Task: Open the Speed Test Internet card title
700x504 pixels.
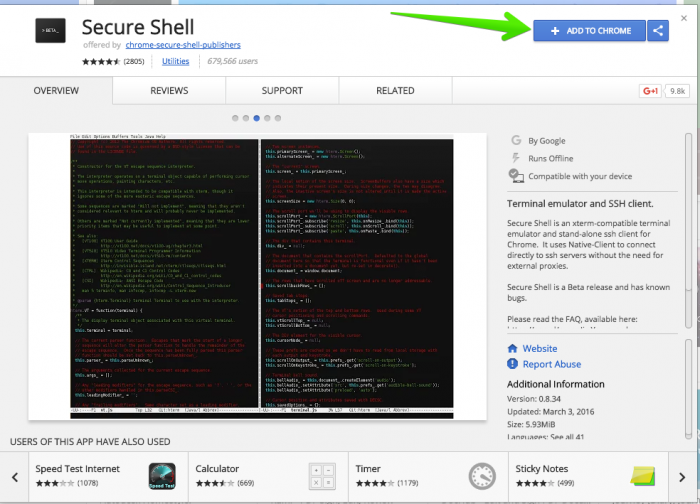Action: coord(77,468)
